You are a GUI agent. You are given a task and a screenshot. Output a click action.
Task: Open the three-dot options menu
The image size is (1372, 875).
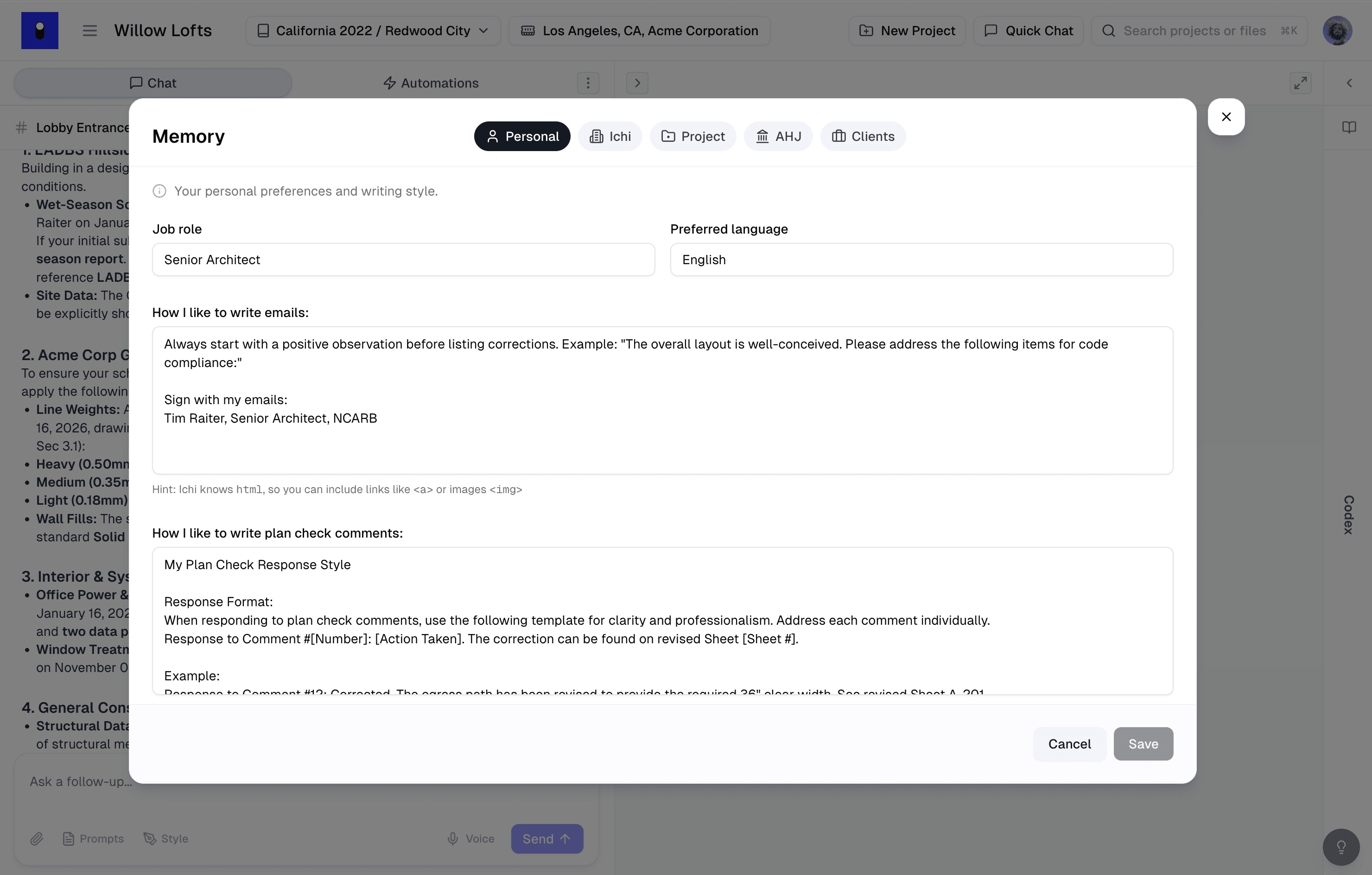point(587,83)
